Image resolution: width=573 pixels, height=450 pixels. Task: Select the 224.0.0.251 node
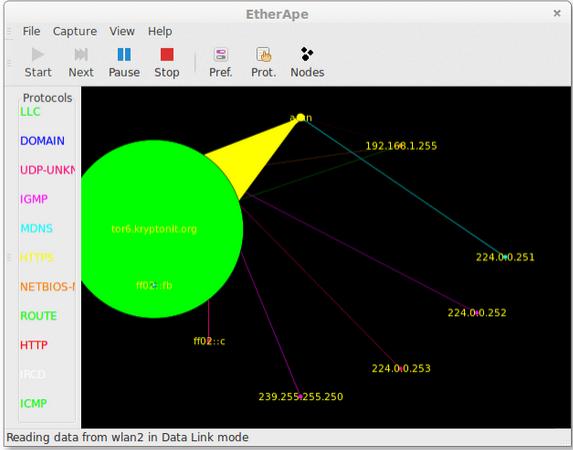coord(505,257)
